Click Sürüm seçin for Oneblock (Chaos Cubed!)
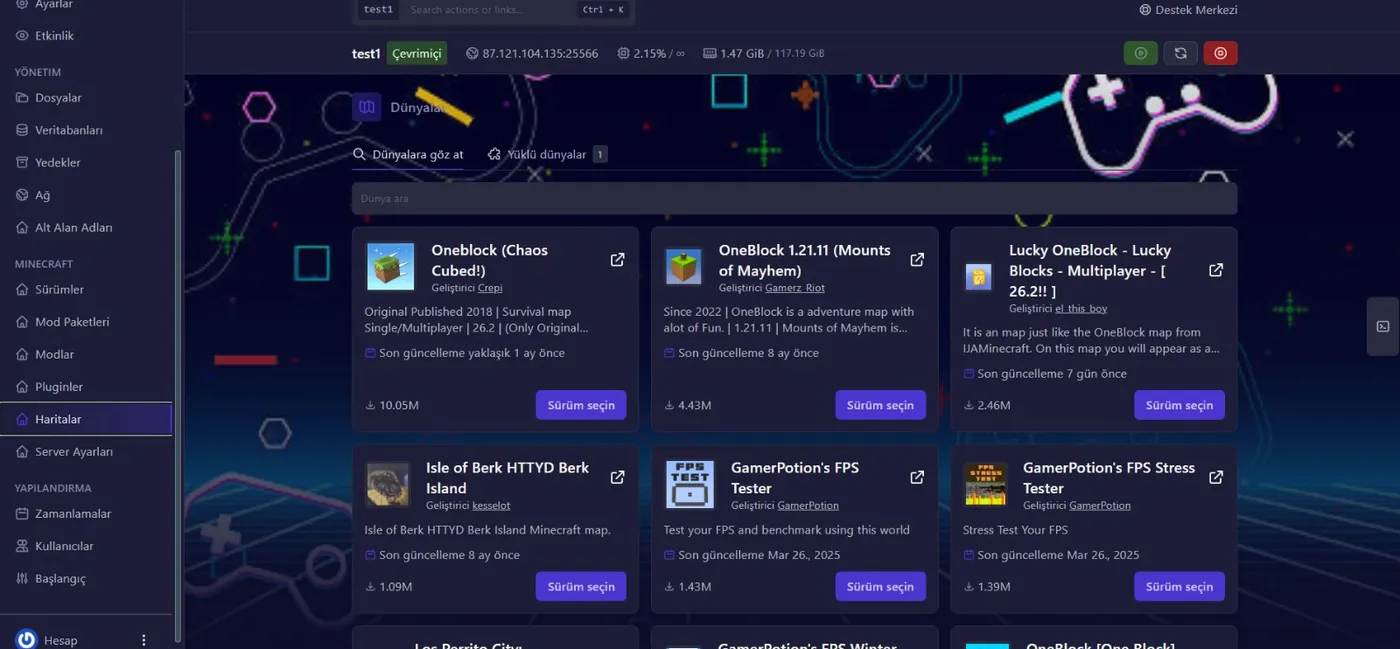 (581, 405)
